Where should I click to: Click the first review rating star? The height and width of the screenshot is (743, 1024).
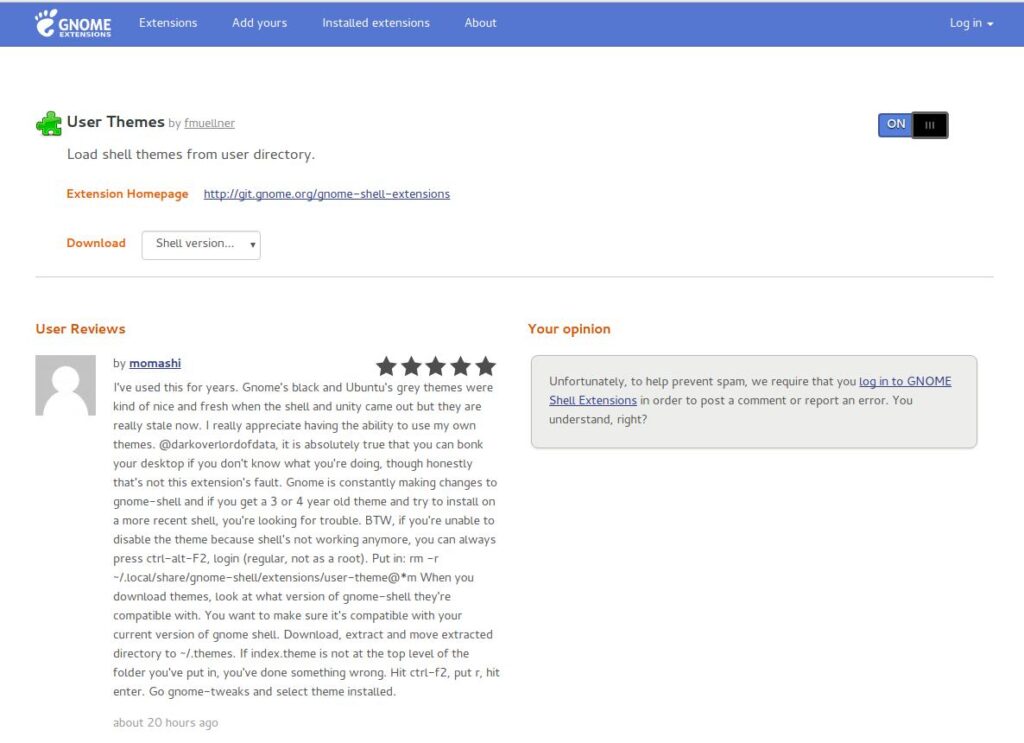[387, 366]
